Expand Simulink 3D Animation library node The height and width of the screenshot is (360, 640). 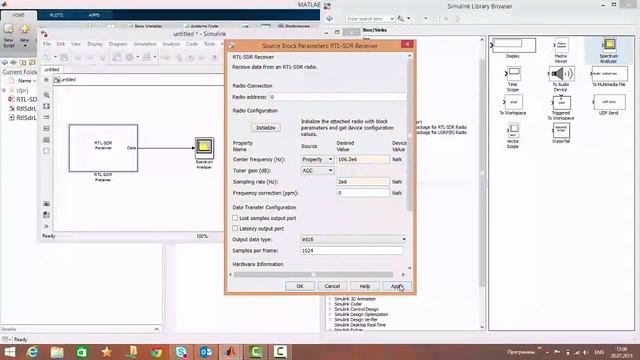point(330,299)
